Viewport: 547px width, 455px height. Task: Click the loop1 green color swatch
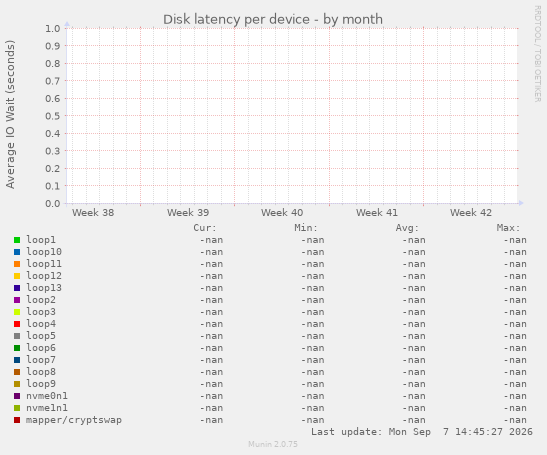coord(17,240)
